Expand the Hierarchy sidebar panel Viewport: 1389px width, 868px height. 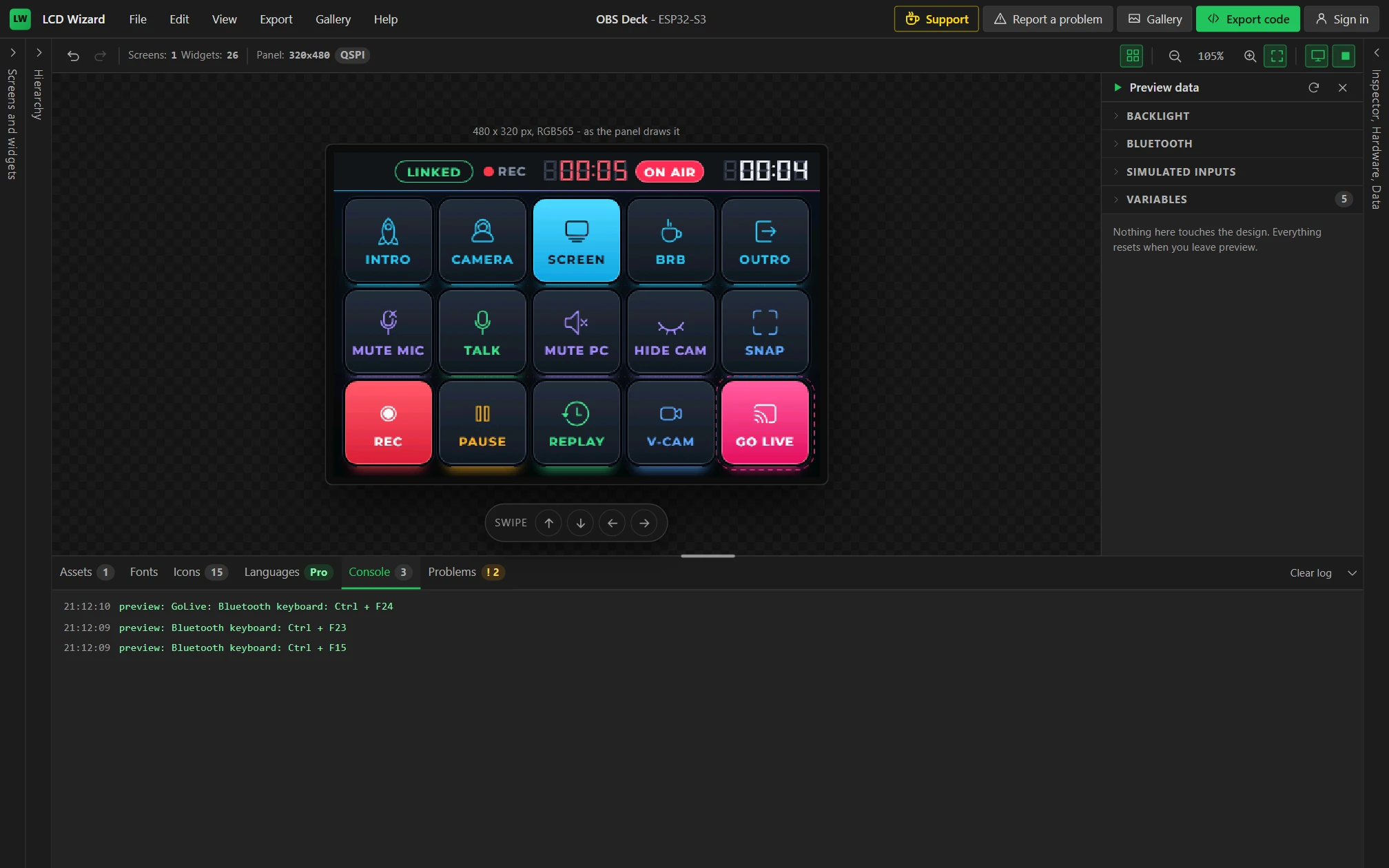point(39,52)
